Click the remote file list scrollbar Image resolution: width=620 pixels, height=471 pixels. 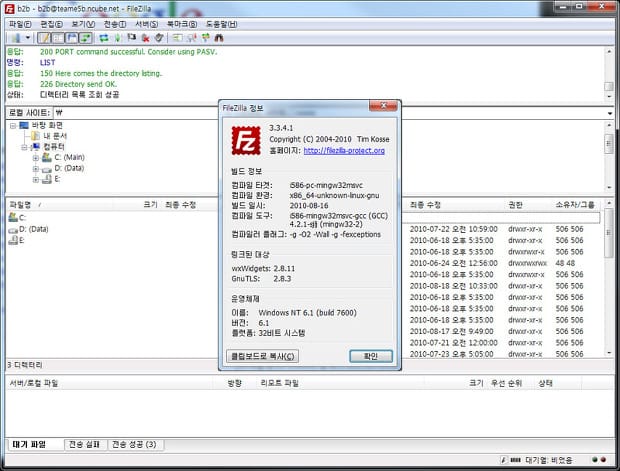point(609,278)
